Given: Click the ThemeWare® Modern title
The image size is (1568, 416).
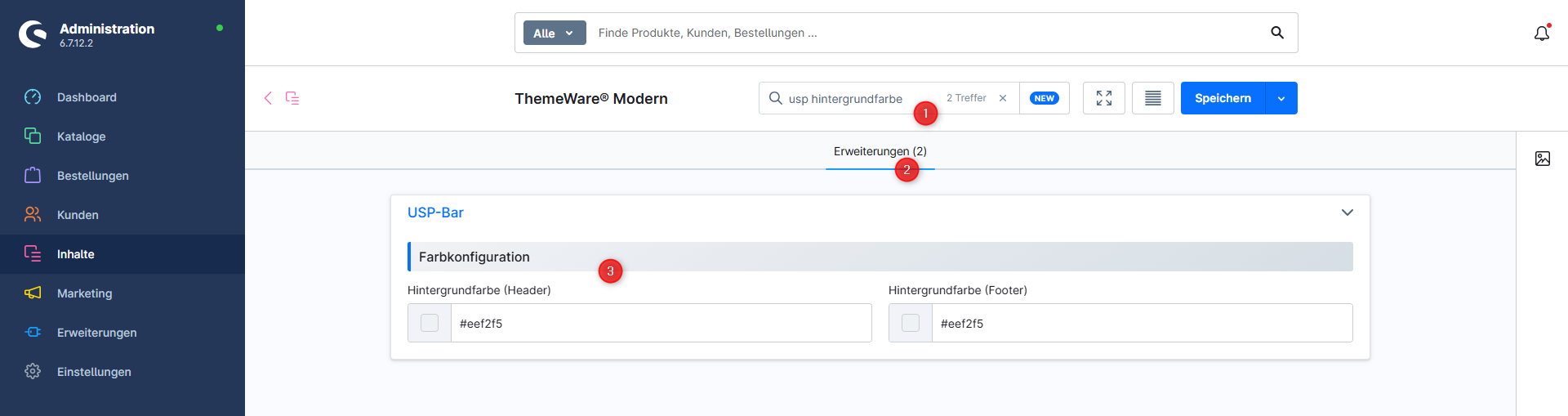Looking at the screenshot, I should pos(591,99).
